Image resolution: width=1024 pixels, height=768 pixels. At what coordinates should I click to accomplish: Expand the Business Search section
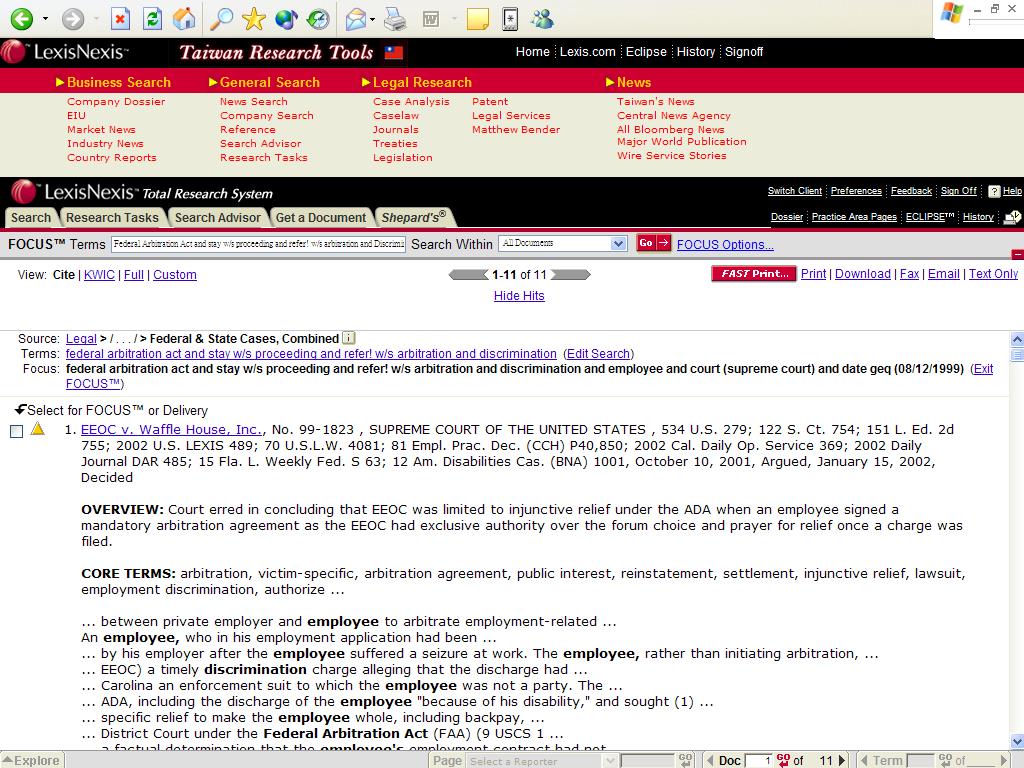(x=113, y=82)
